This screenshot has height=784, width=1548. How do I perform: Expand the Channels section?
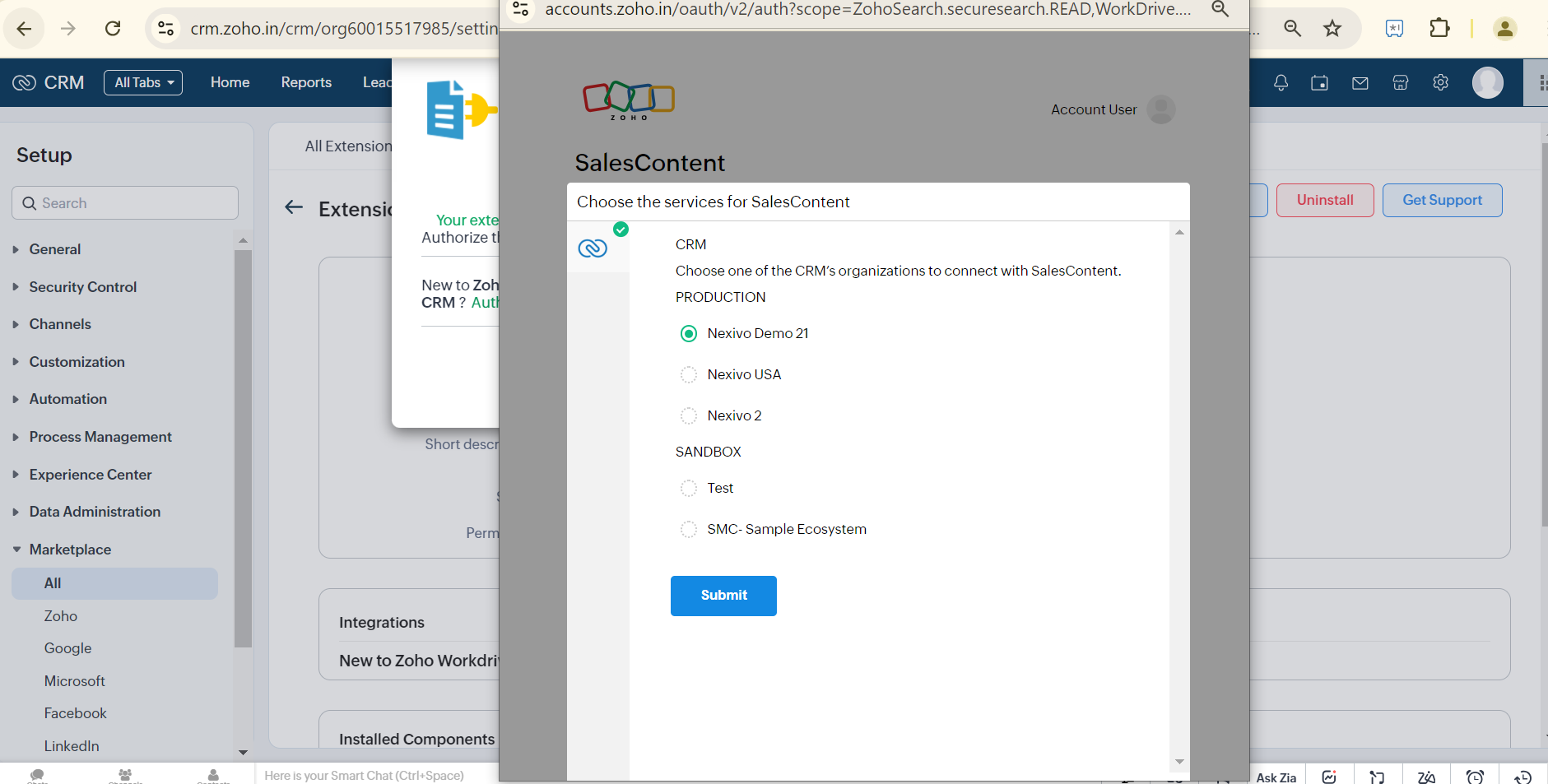59,324
